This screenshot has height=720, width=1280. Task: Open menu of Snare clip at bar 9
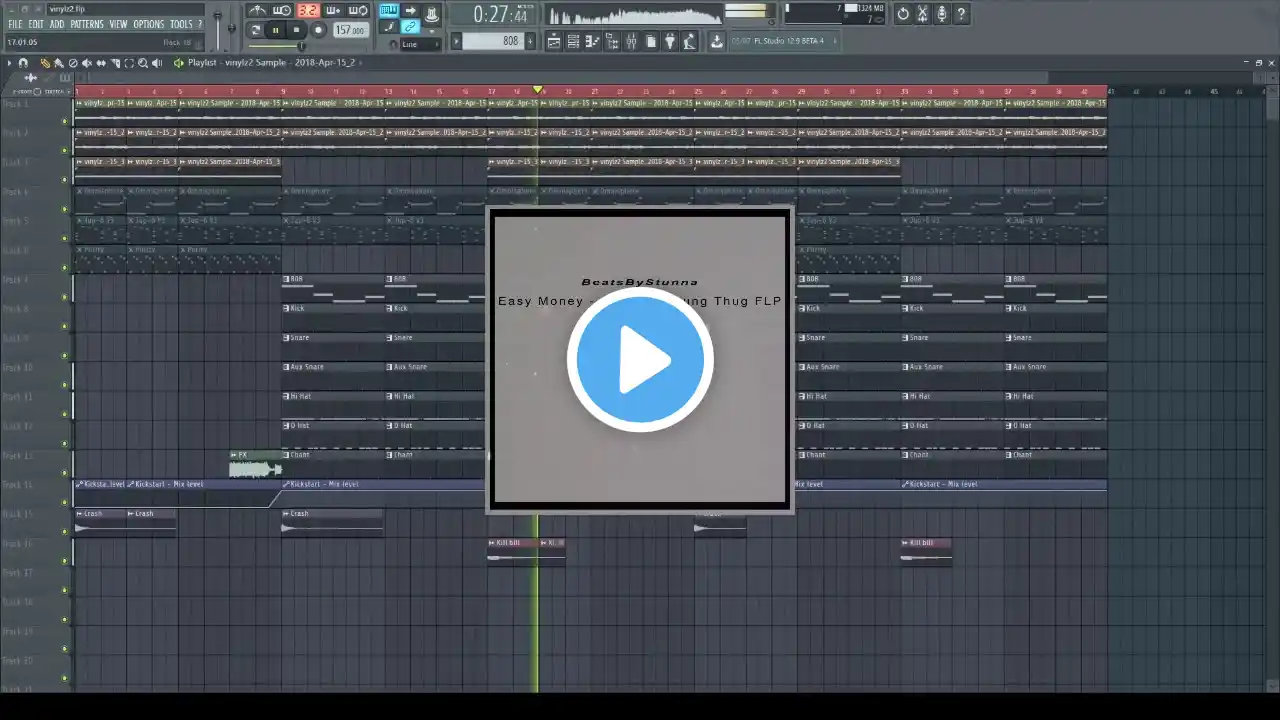[x=287, y=337]
